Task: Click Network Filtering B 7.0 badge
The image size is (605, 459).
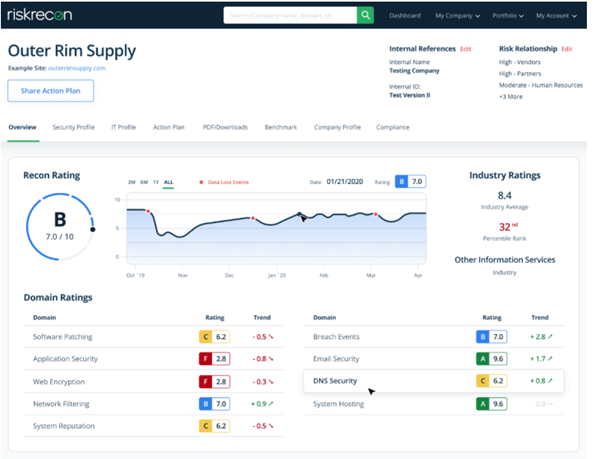Action: click(x=215, y=404)
